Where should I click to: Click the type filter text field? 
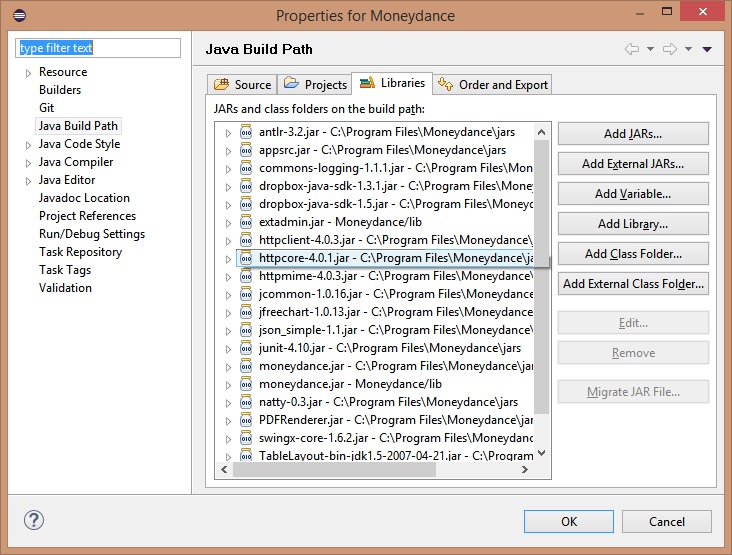point(98,48)
